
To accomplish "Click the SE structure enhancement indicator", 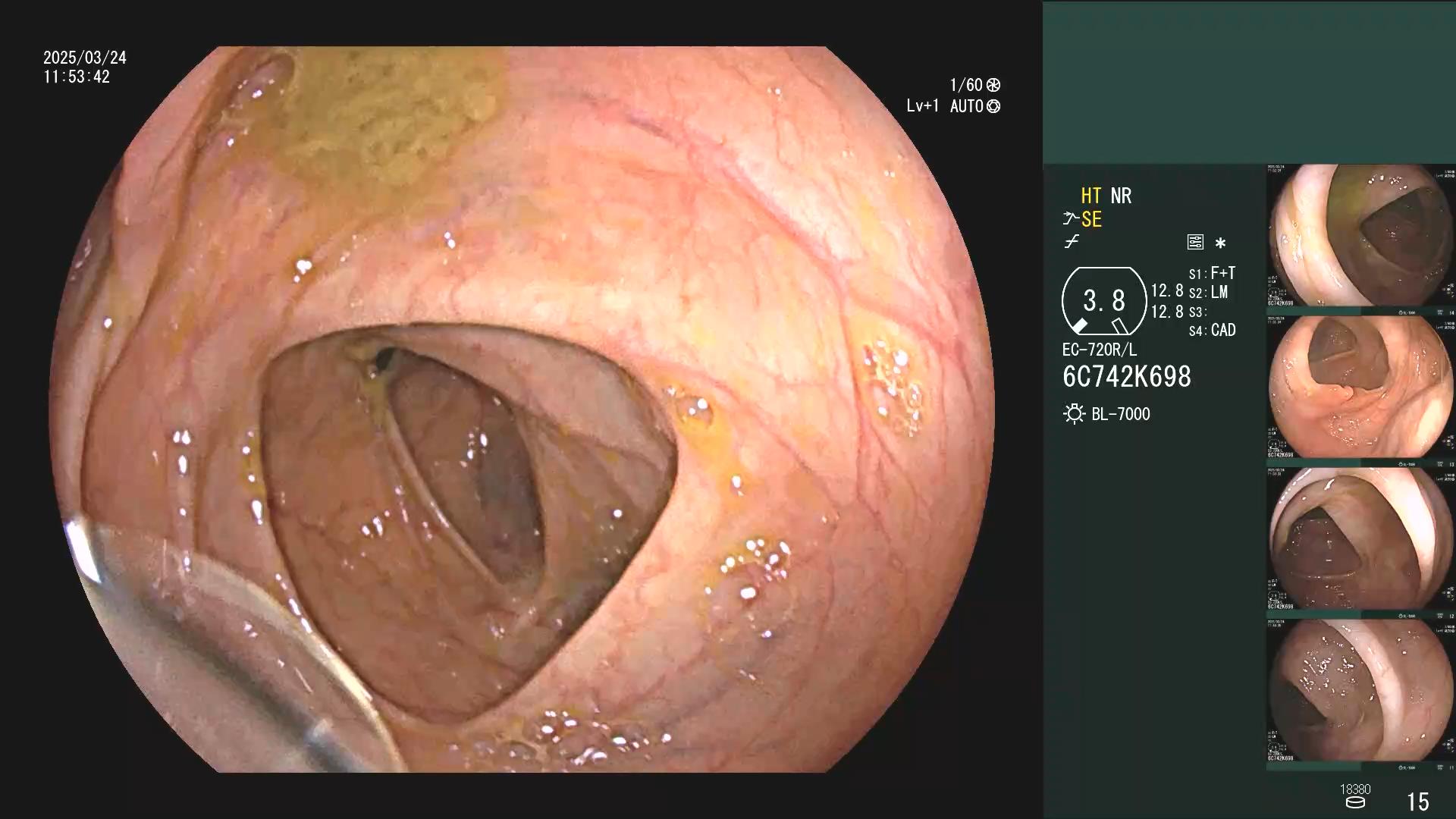I will tap(1091, 220).
